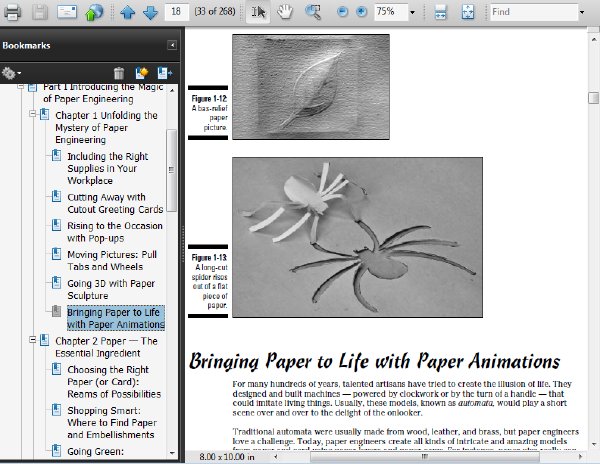Click the document vertical scrollbar thumb

click(x=593, y=98)
